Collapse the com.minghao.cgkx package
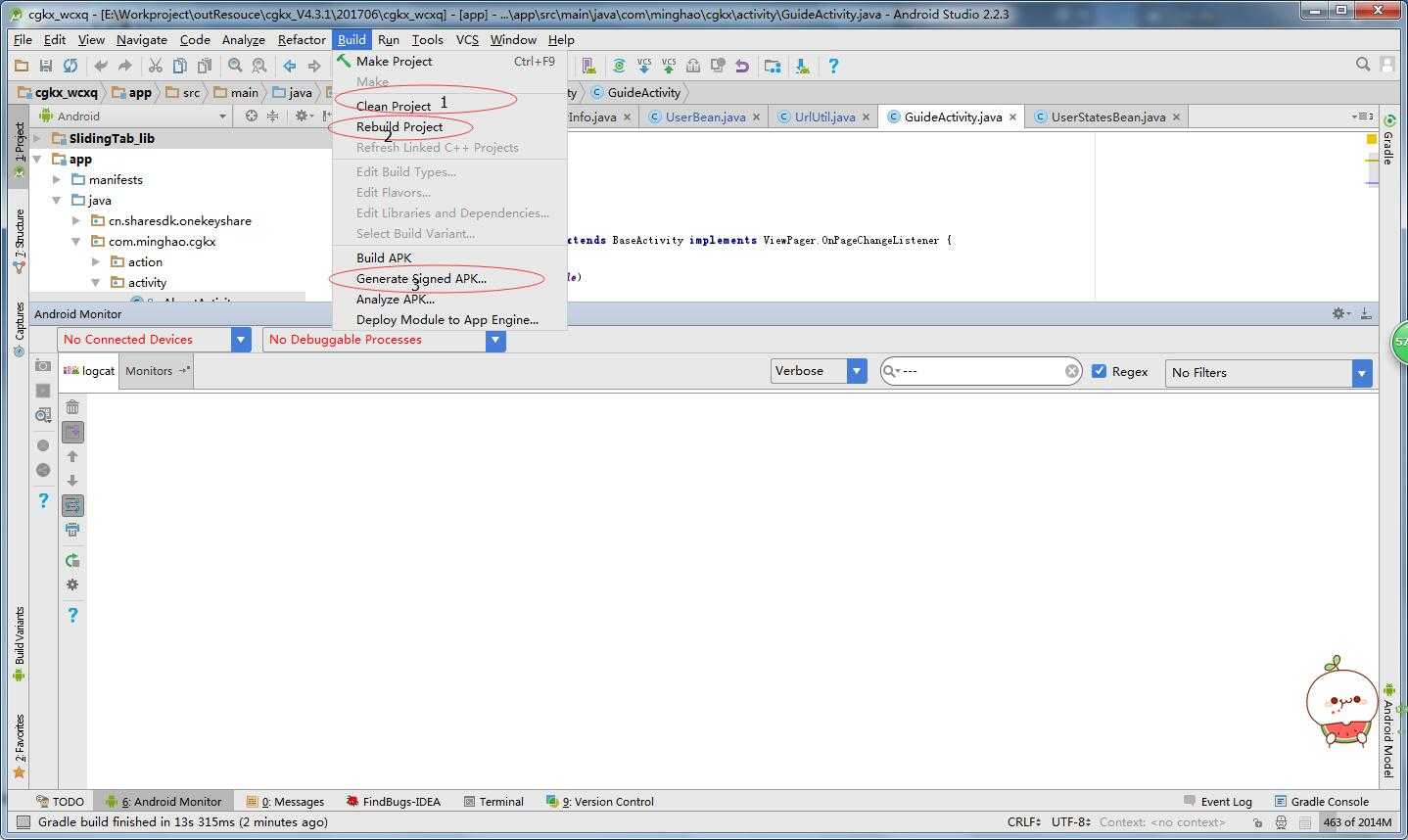This screenshot has height=840, width=1408. pyautogui.click(x=76, y=241)
